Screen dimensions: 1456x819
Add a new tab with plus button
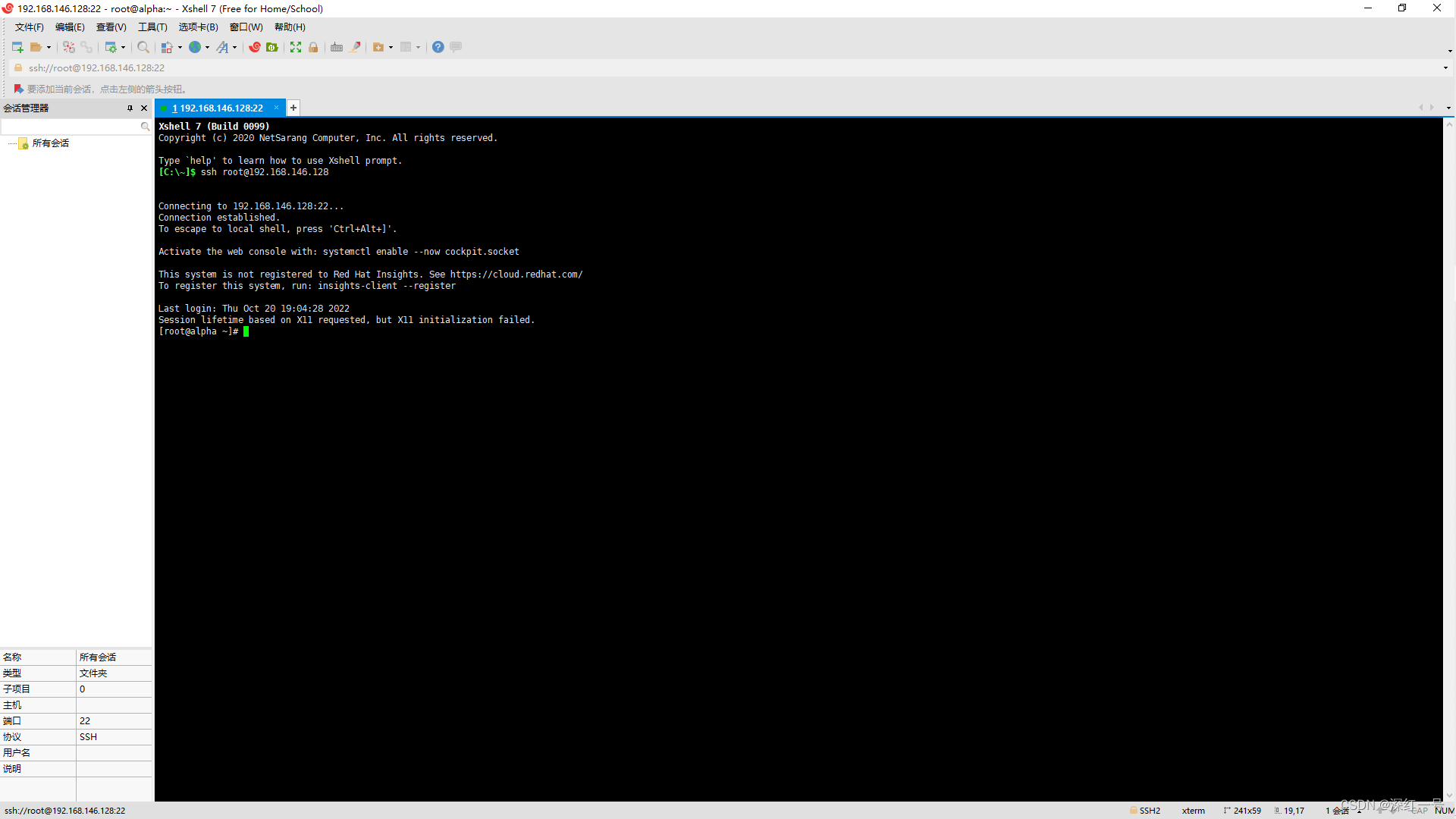(x=293, y=108)
